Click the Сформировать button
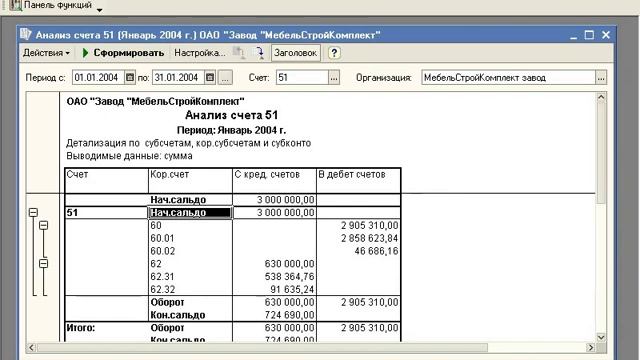Image resolution: width=640 pixels, height=360 pixels. click(123, 53)
